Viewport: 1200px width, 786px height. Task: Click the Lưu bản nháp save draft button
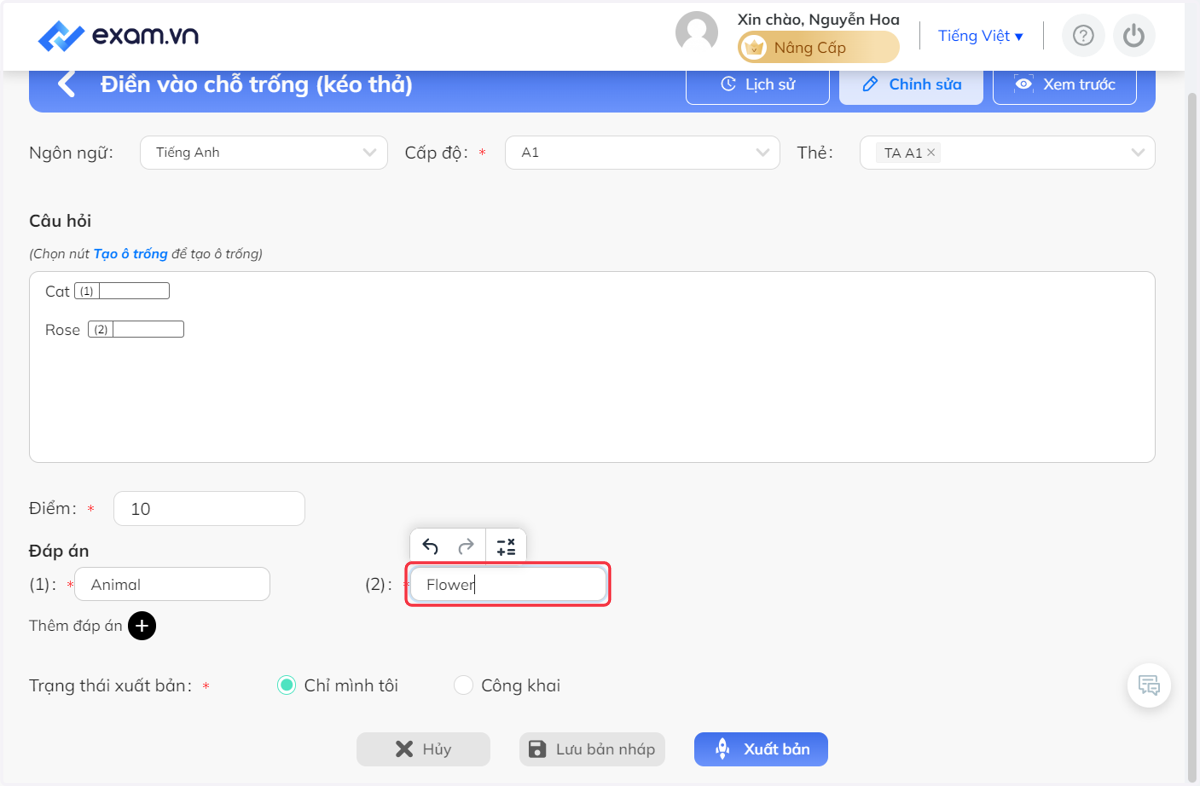pyautogui.click(x=593, y=749)
